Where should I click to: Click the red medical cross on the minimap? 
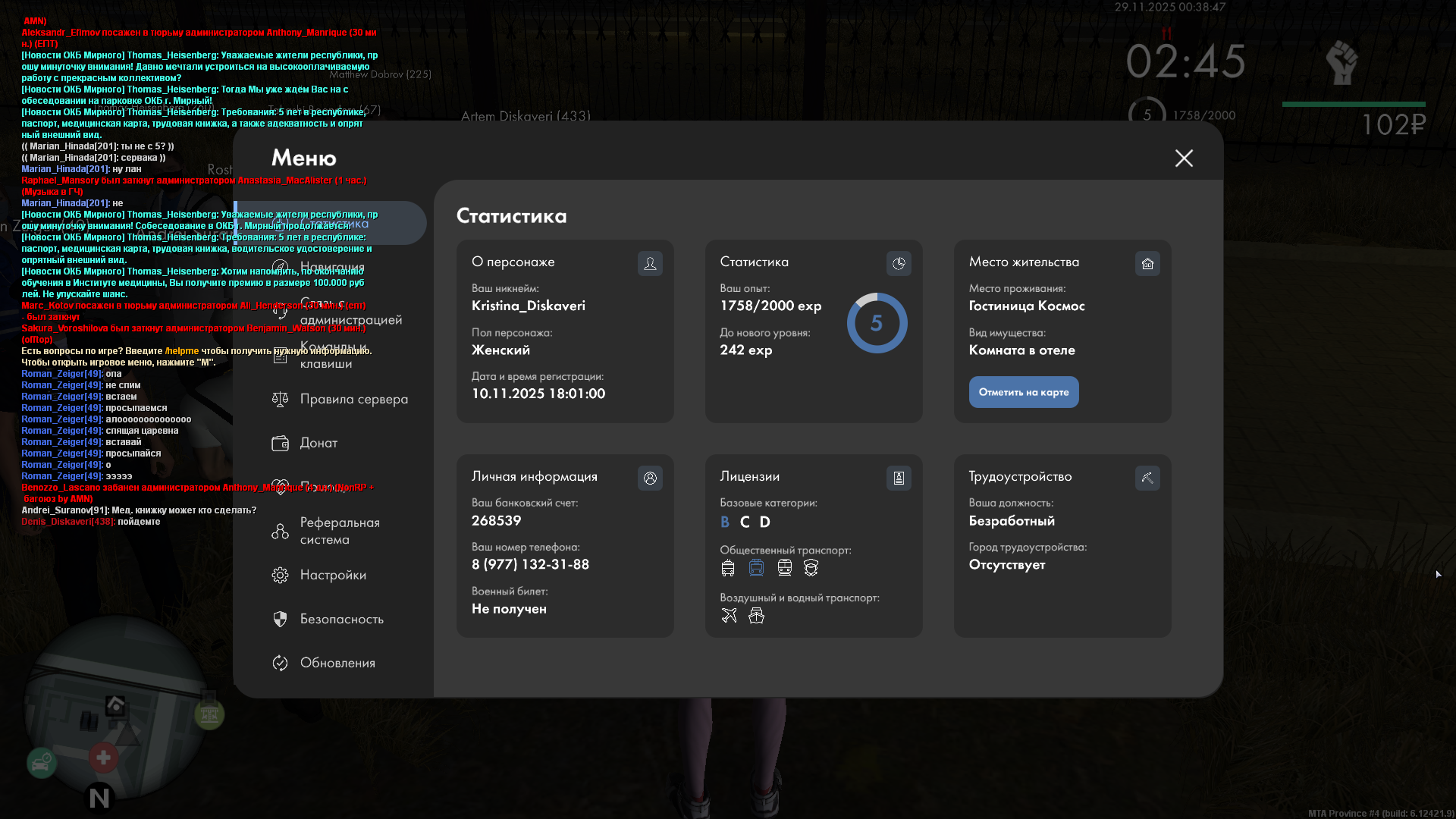[x=103, y=757]
